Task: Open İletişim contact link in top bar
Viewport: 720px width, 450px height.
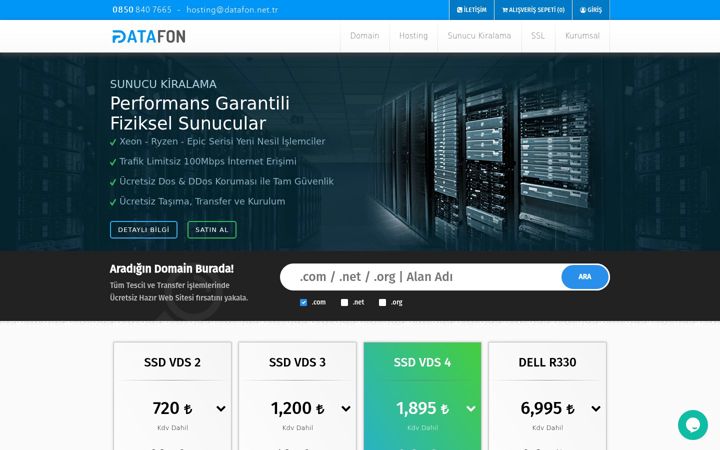Action: (472, 10)
